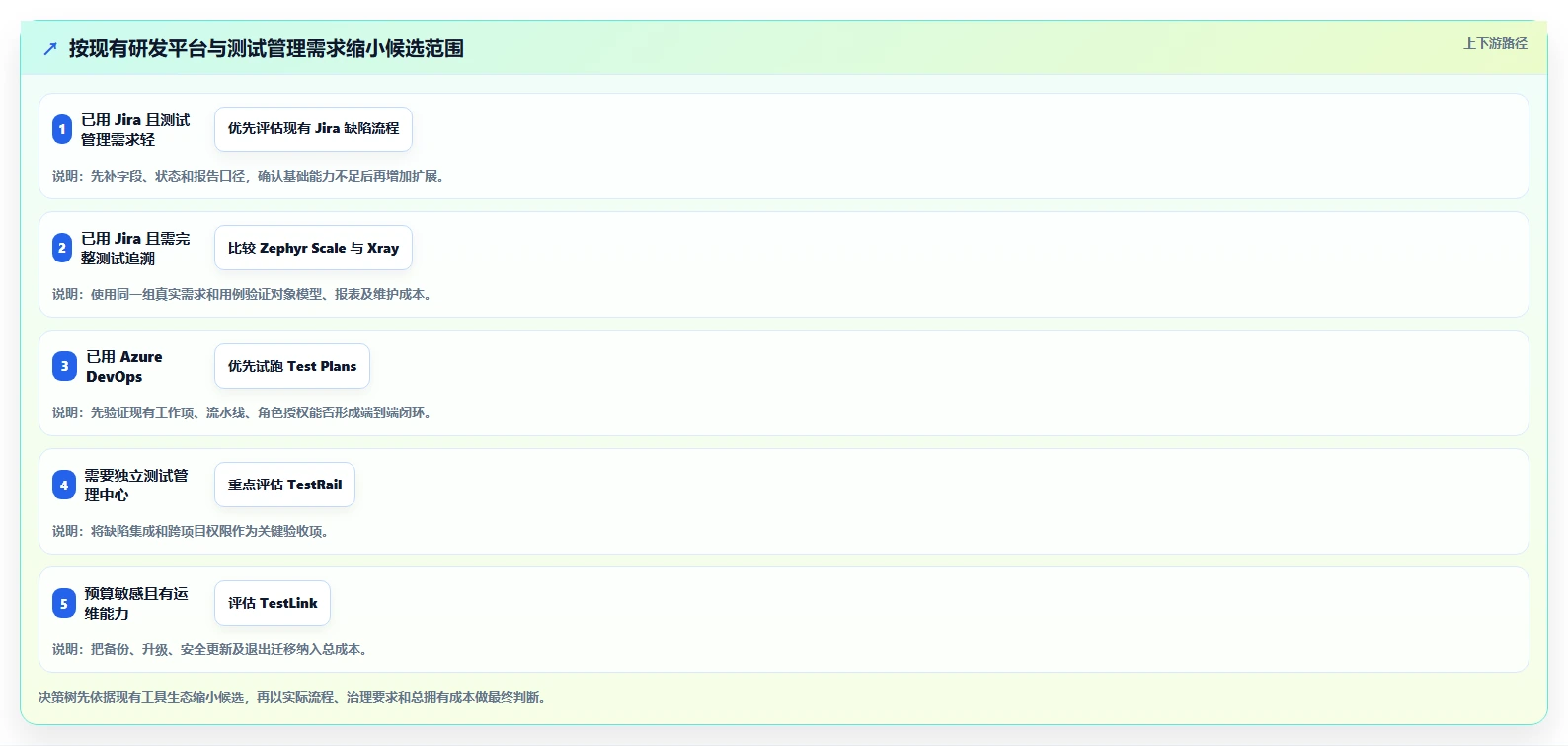Click the note 把备份、升级、安全更新
The width and height of the screenshot is (1568, 746).
pos(211,649)
